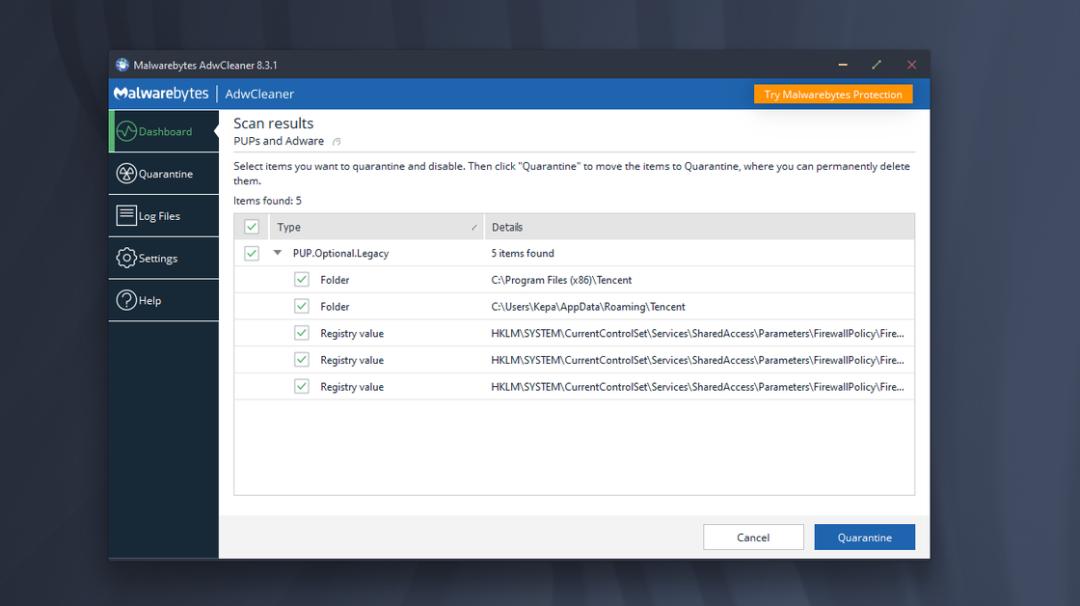Viewport: 1080px width, 606px height.
Task: Switch to the Log Files section
Action: coord(159,216)
